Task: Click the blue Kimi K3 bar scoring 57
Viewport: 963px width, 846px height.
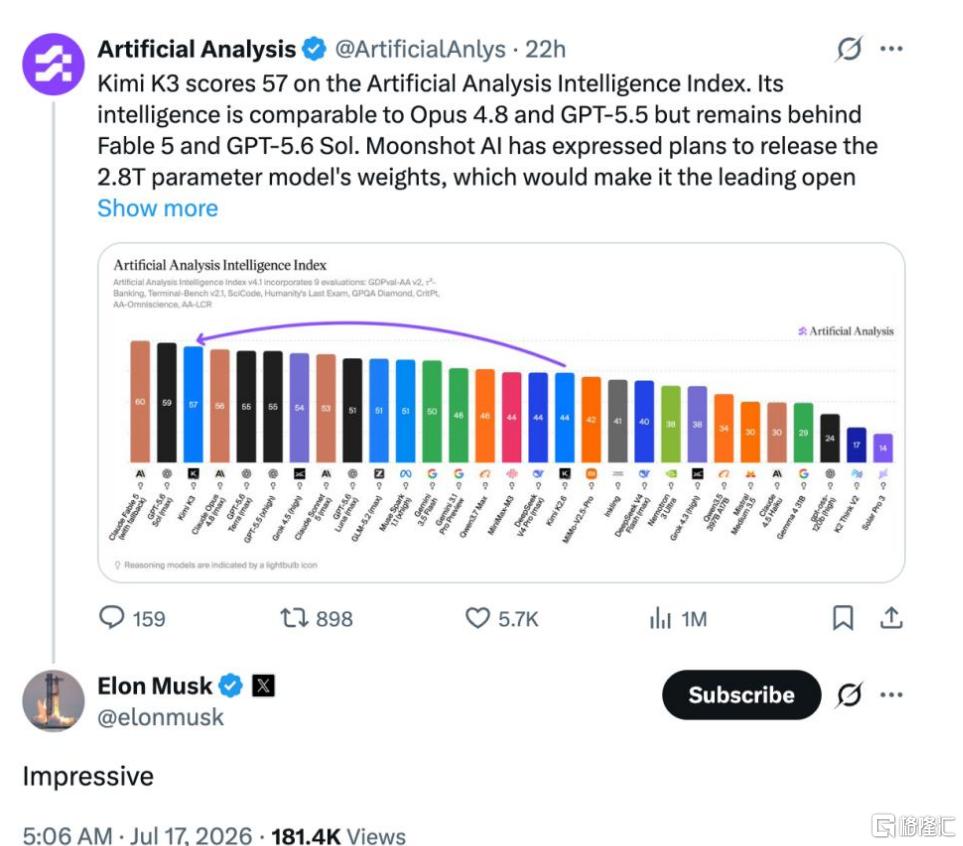Action: point(193,404)
